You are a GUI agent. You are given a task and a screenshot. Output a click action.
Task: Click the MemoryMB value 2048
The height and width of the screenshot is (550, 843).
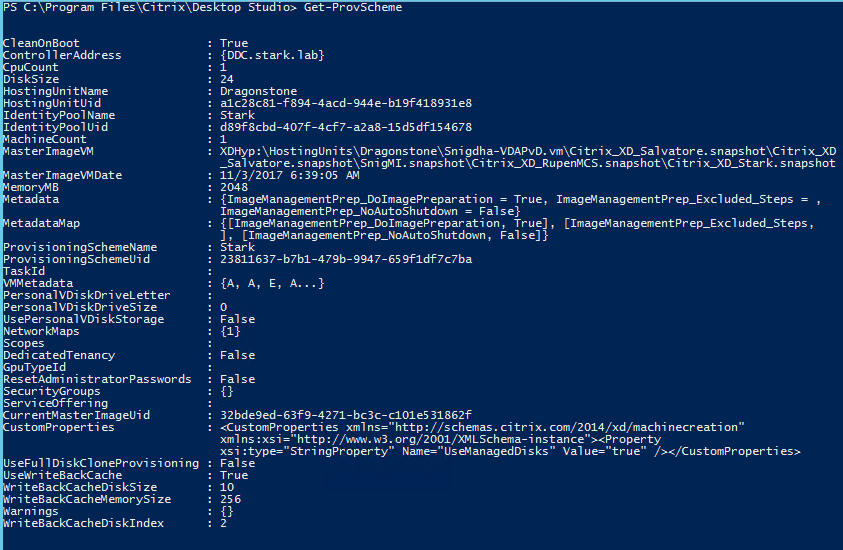(x=234, y=187)
